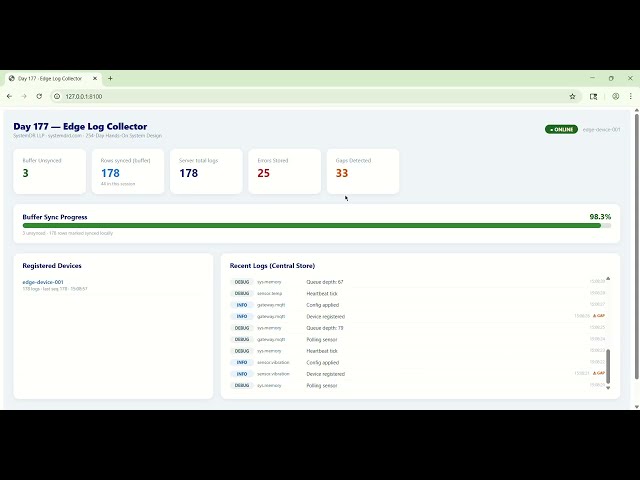Click the Gaps Detected card showing 33
The height and width of the screenshot is (480, 640).
[x=363, y=171]
